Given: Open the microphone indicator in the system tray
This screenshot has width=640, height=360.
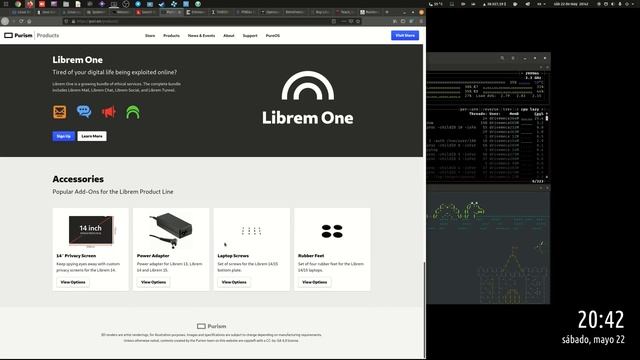Looking at the screenshot, I should [x=620, y=4].
